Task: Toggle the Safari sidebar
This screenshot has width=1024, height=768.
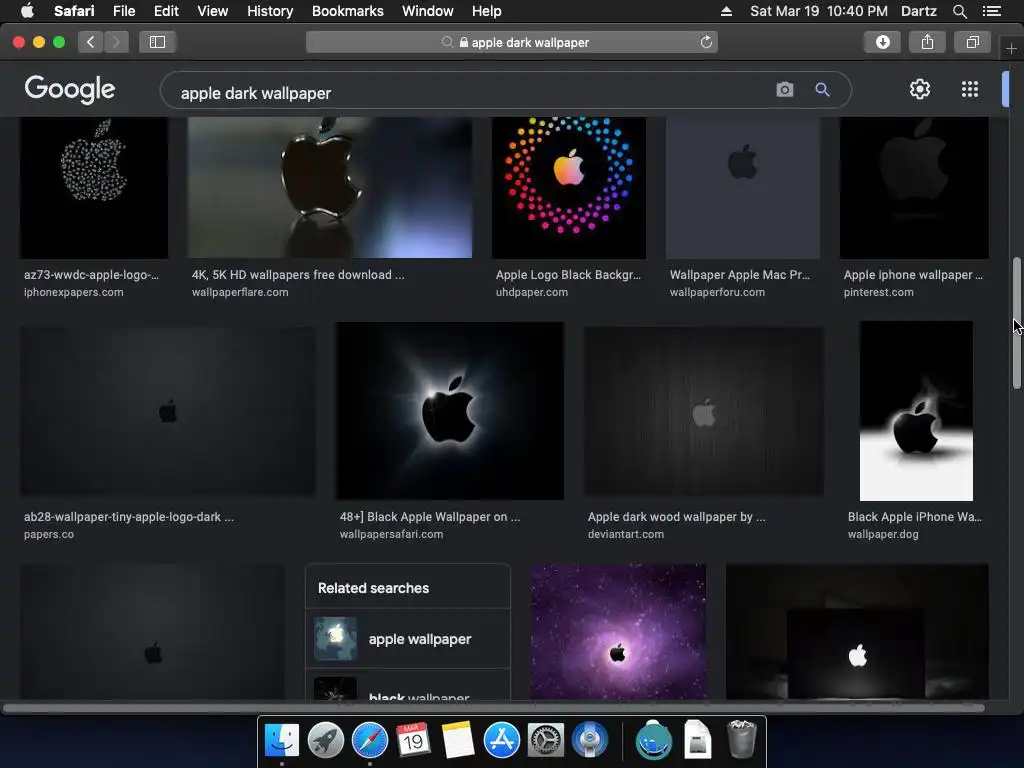Action: point(157,42)
